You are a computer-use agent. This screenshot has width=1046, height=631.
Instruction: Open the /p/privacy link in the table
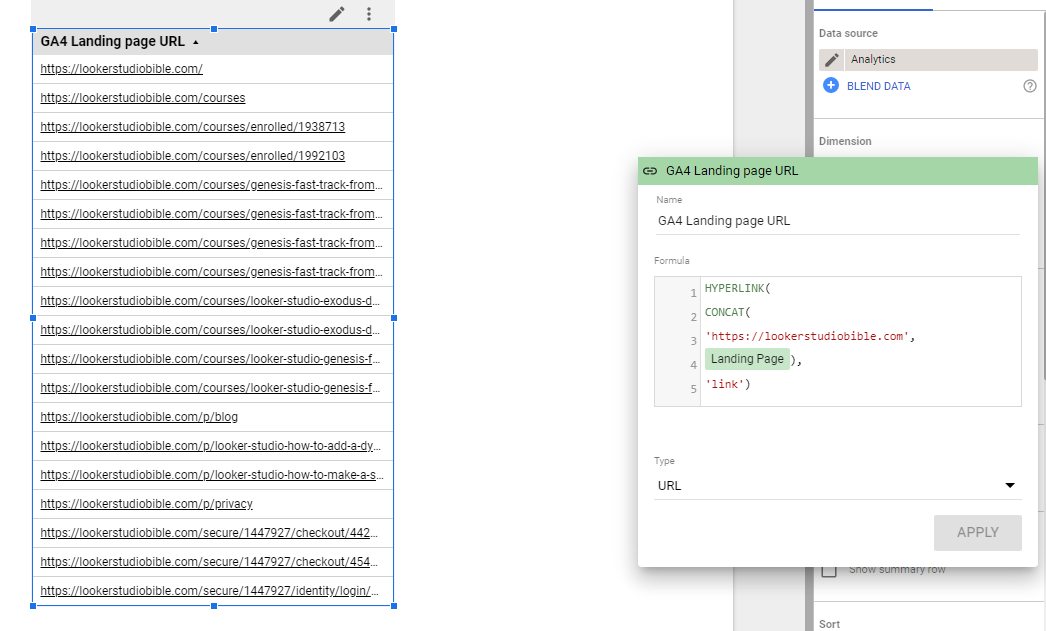click(146, 504)
